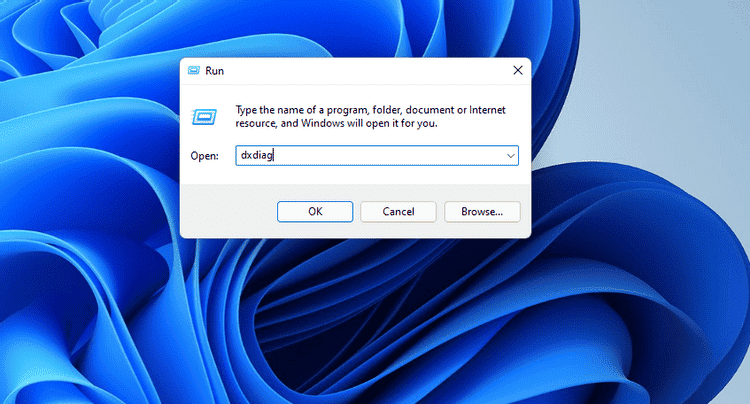750x404 pixels.
Task: Close the Run dialog with X
Action: (518, 70)
